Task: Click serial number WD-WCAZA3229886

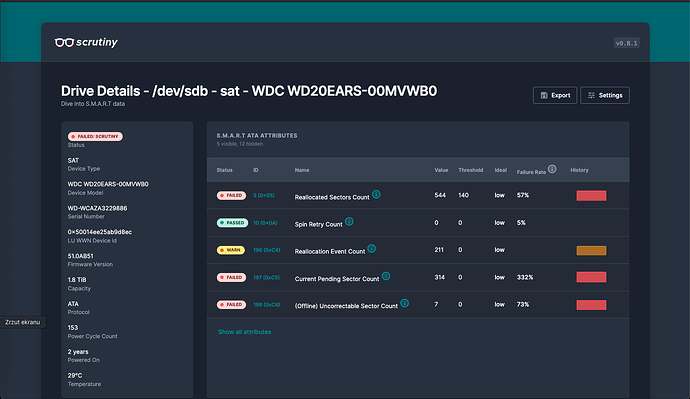Action: click(97, 208)
